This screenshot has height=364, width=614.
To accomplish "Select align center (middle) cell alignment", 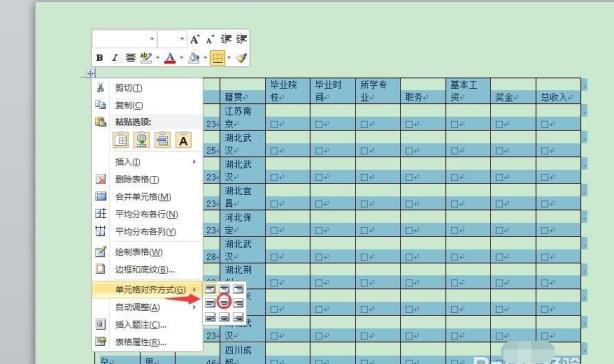I will pyautogui.click(x=224, y=303).
